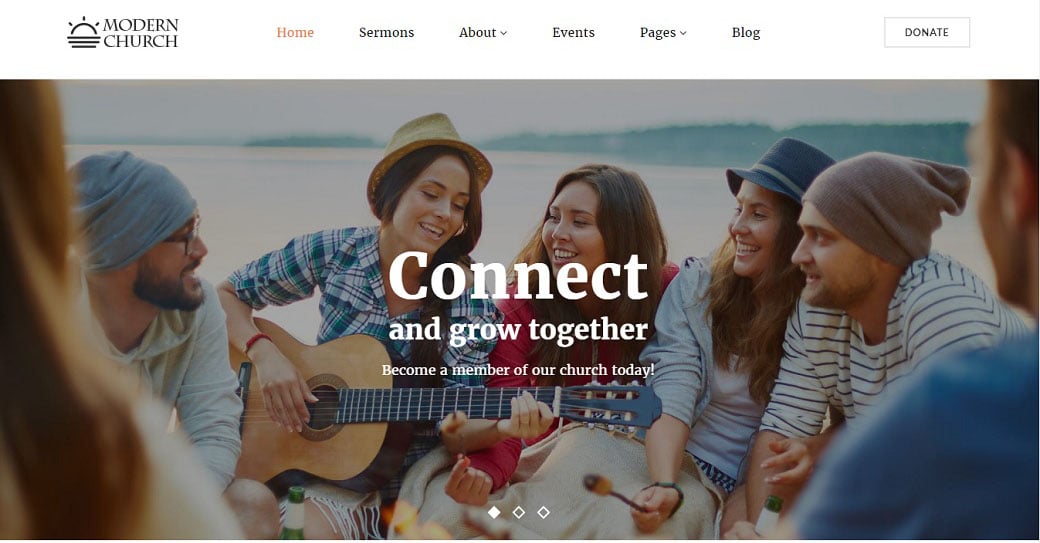This screenshot has width=1040, height=543.
Task: Switch to the third slide diamond indicator
Action: pos(543,512)
